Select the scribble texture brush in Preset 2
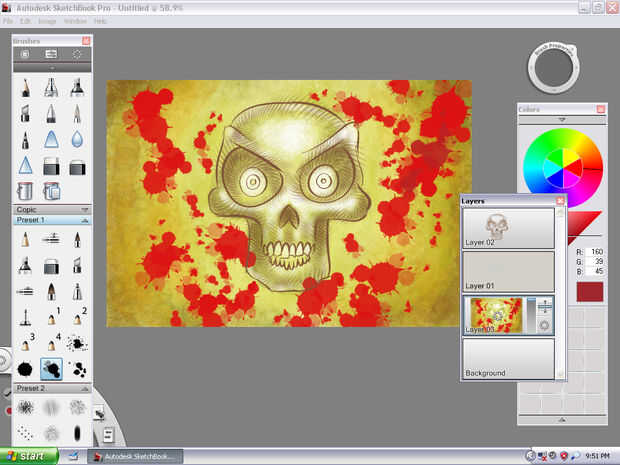620x465 pixels. click(25, 407)
